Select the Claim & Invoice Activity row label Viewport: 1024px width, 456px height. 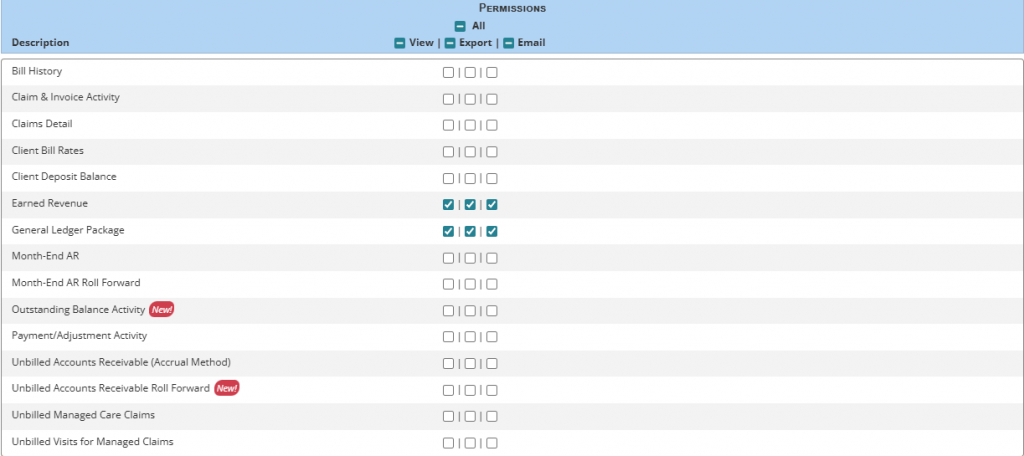click(x=66, y=98)
